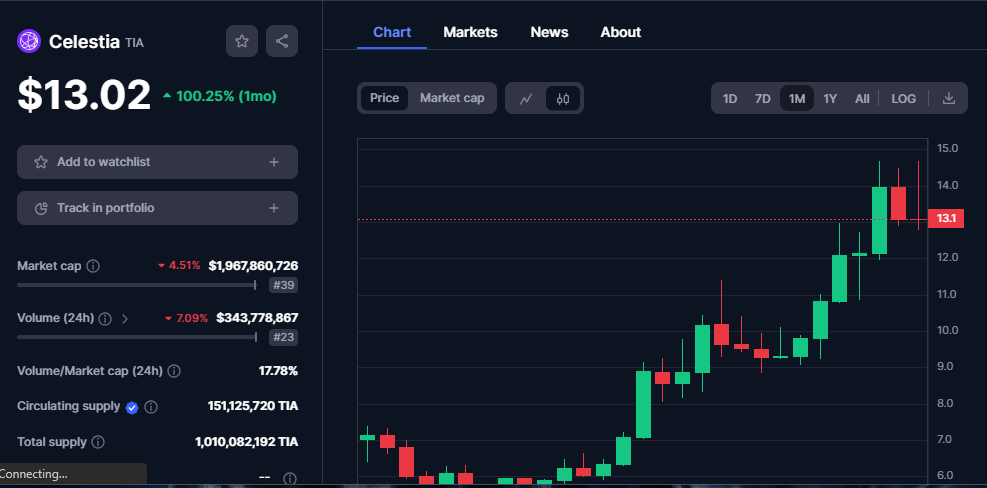
Task: Toggle LOG scale on chart
Action: [x=903, y=98]
